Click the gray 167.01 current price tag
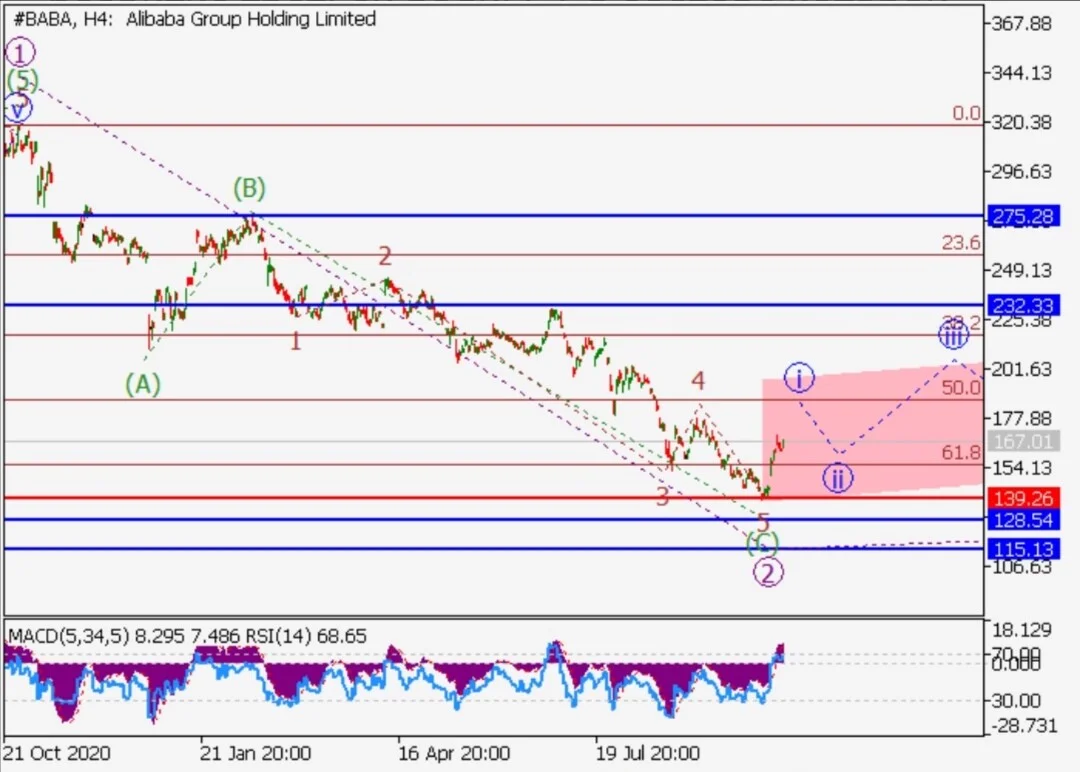The width and height of the screenshot is (1080, 772). click(1023, 441)
